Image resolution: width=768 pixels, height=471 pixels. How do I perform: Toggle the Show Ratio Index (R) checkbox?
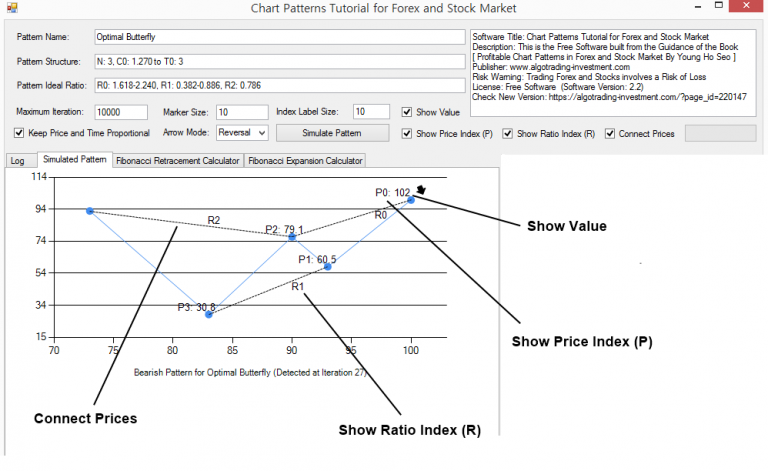[x=508, y=133]
